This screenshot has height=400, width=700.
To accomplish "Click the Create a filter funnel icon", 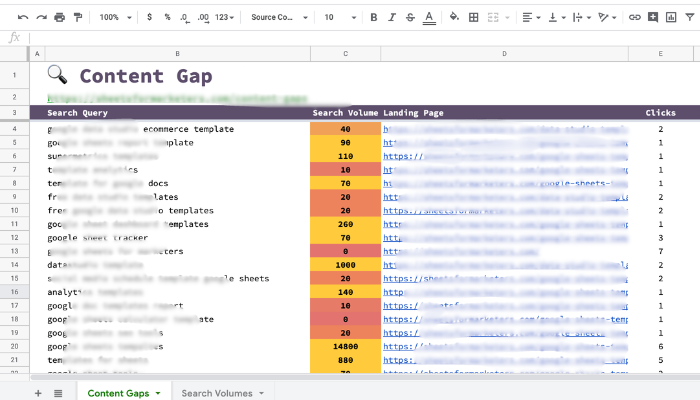I will (690, 17).
